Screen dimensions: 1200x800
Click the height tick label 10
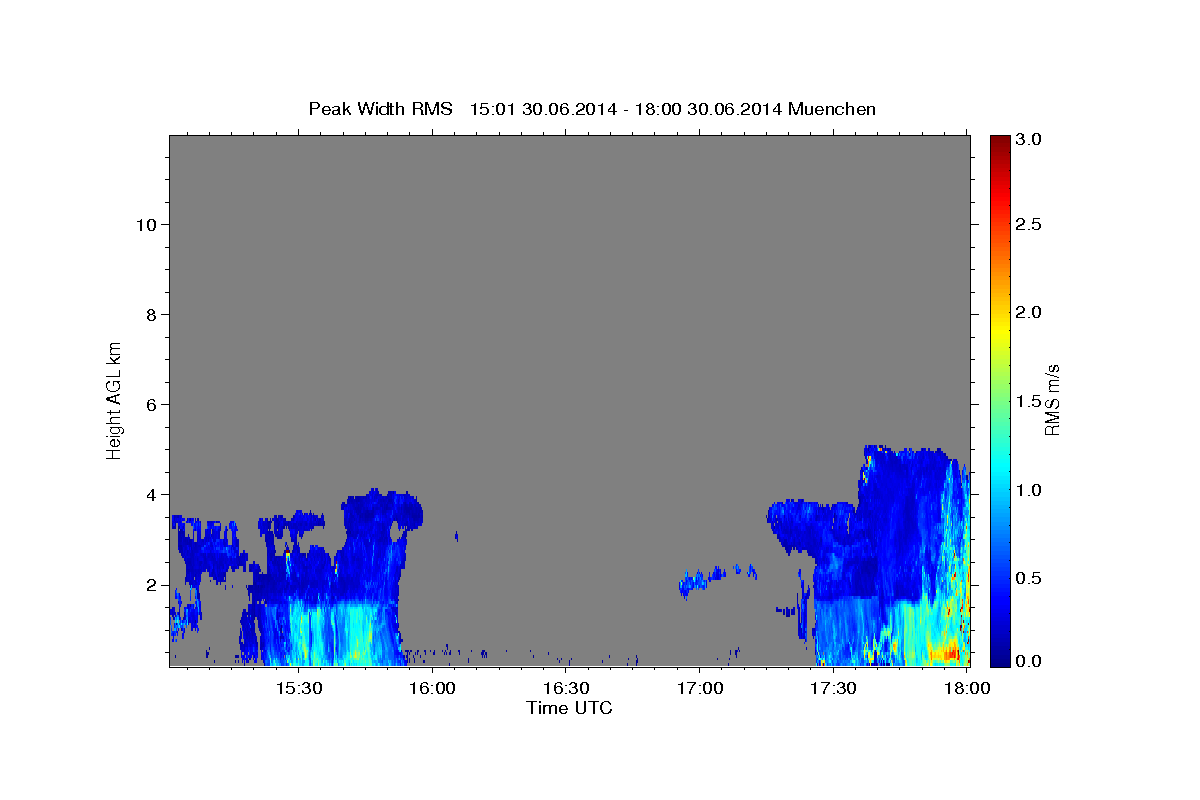145,225
